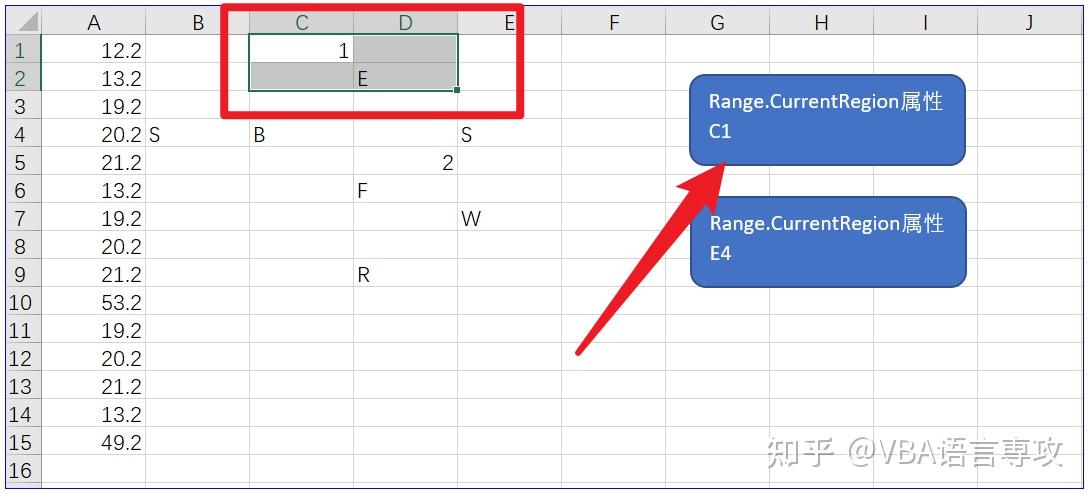Click cell E7 containing W

pyautogui.click(x=509, y=218)
